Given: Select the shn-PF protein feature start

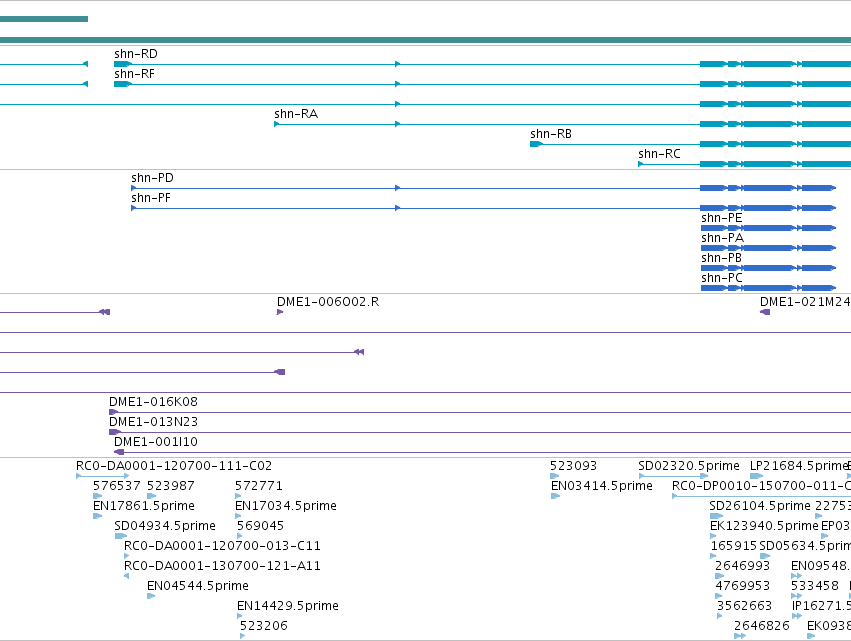Looking at the screenshot, I should (134, 208).
